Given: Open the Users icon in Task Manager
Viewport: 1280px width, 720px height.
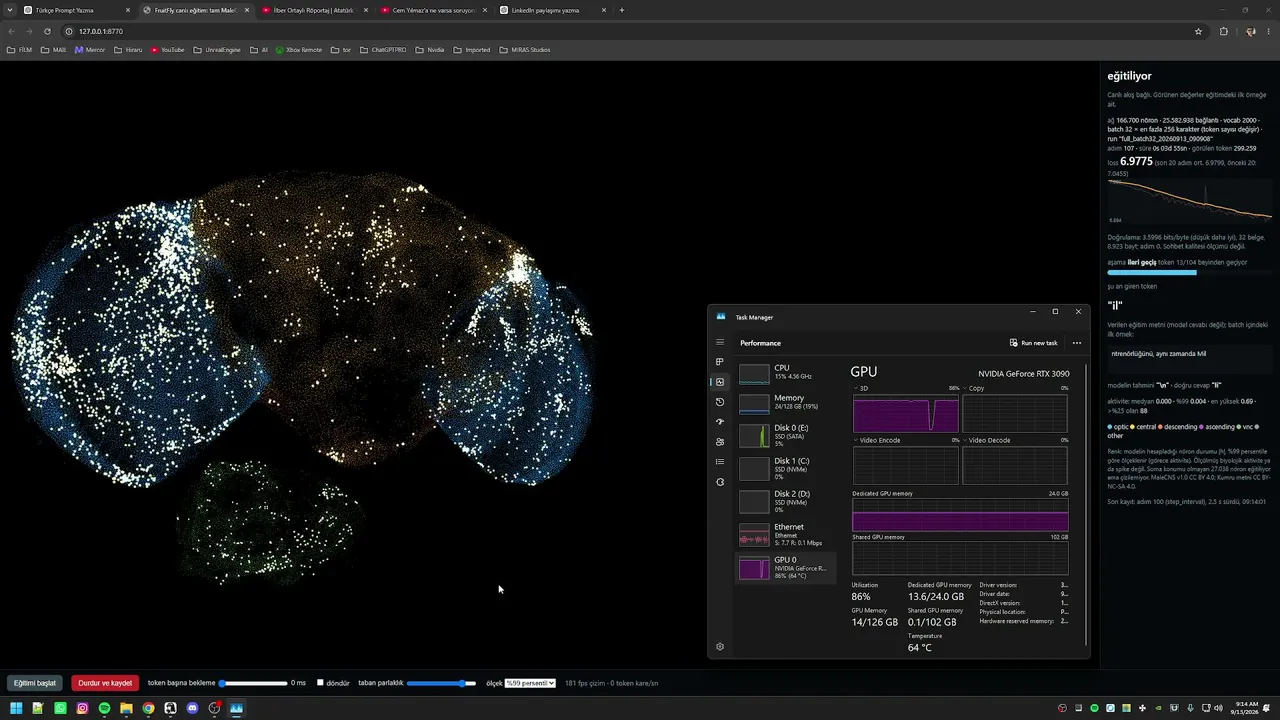Looking at the screenshot, I should 720,442.
